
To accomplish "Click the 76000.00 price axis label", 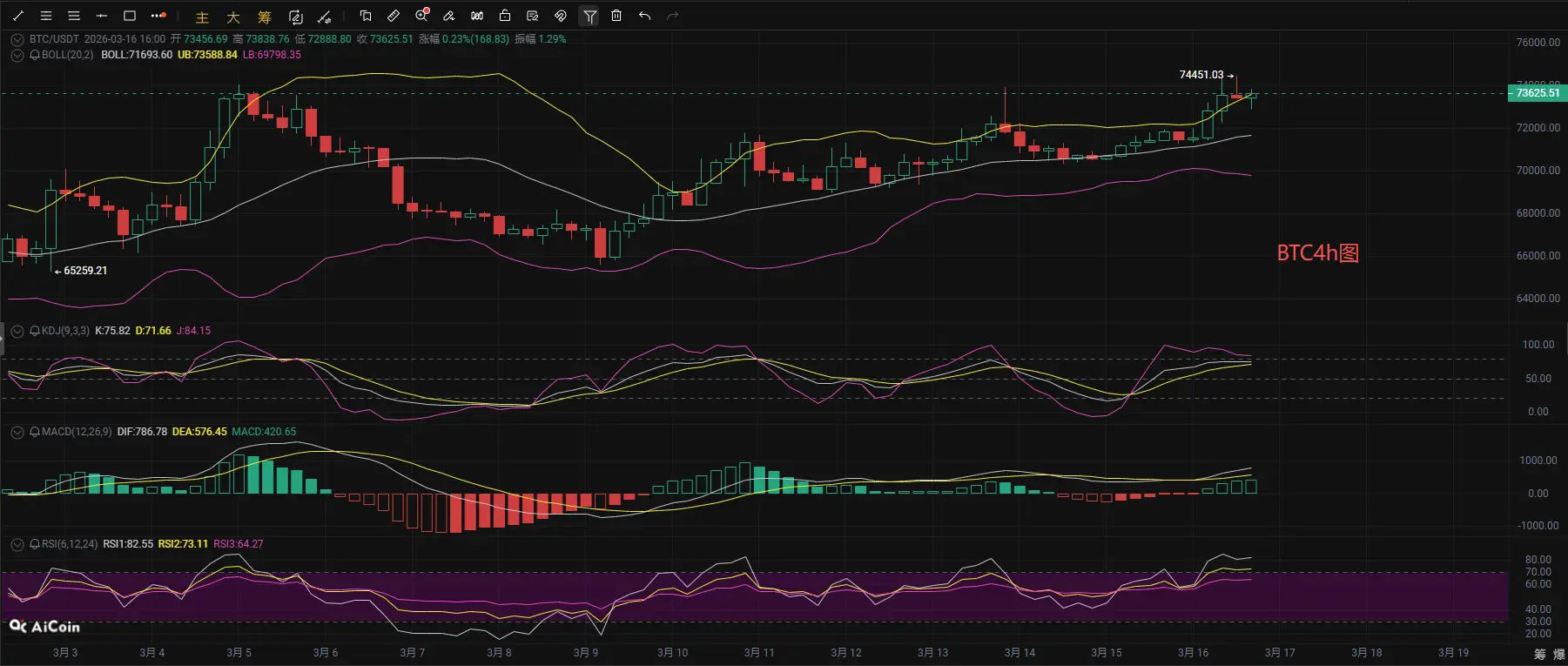I will 1538,43.
